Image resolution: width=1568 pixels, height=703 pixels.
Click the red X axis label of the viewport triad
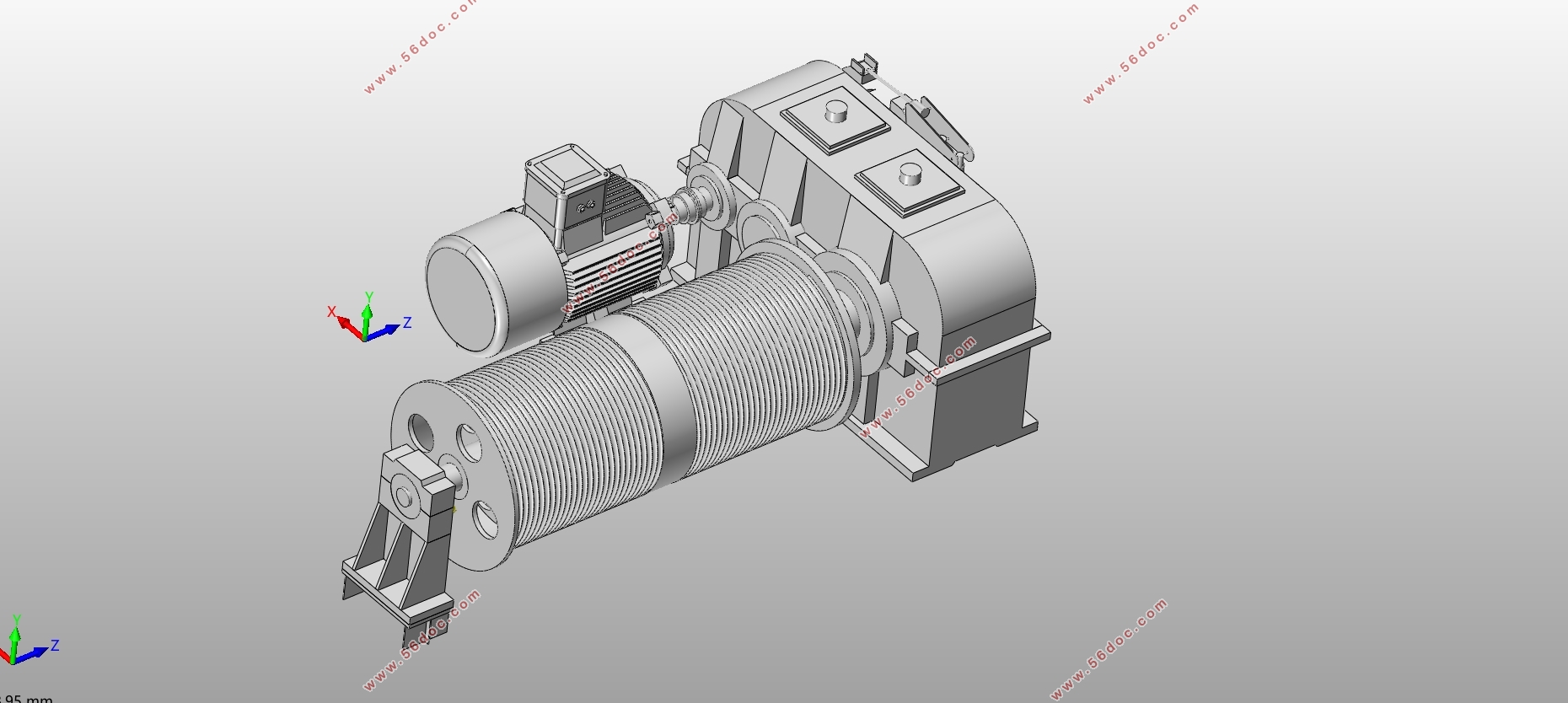[332, 312]
